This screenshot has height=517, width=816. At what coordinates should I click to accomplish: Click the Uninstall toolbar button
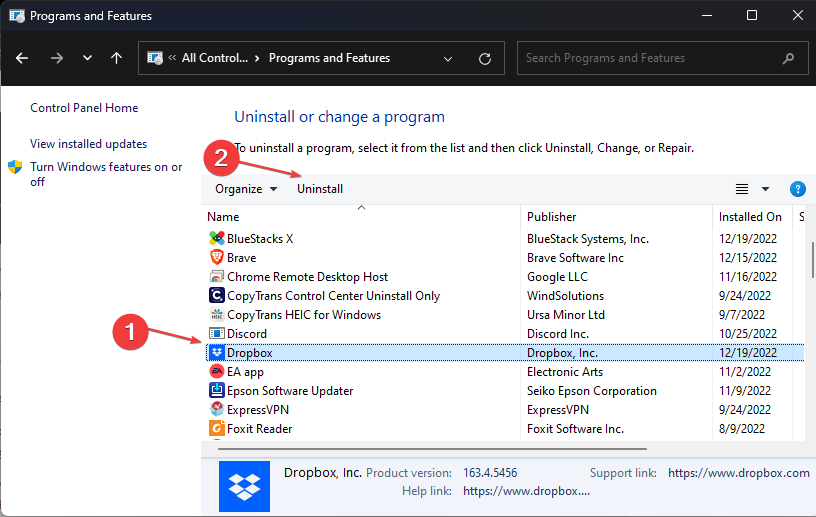(x=320, y=189)
